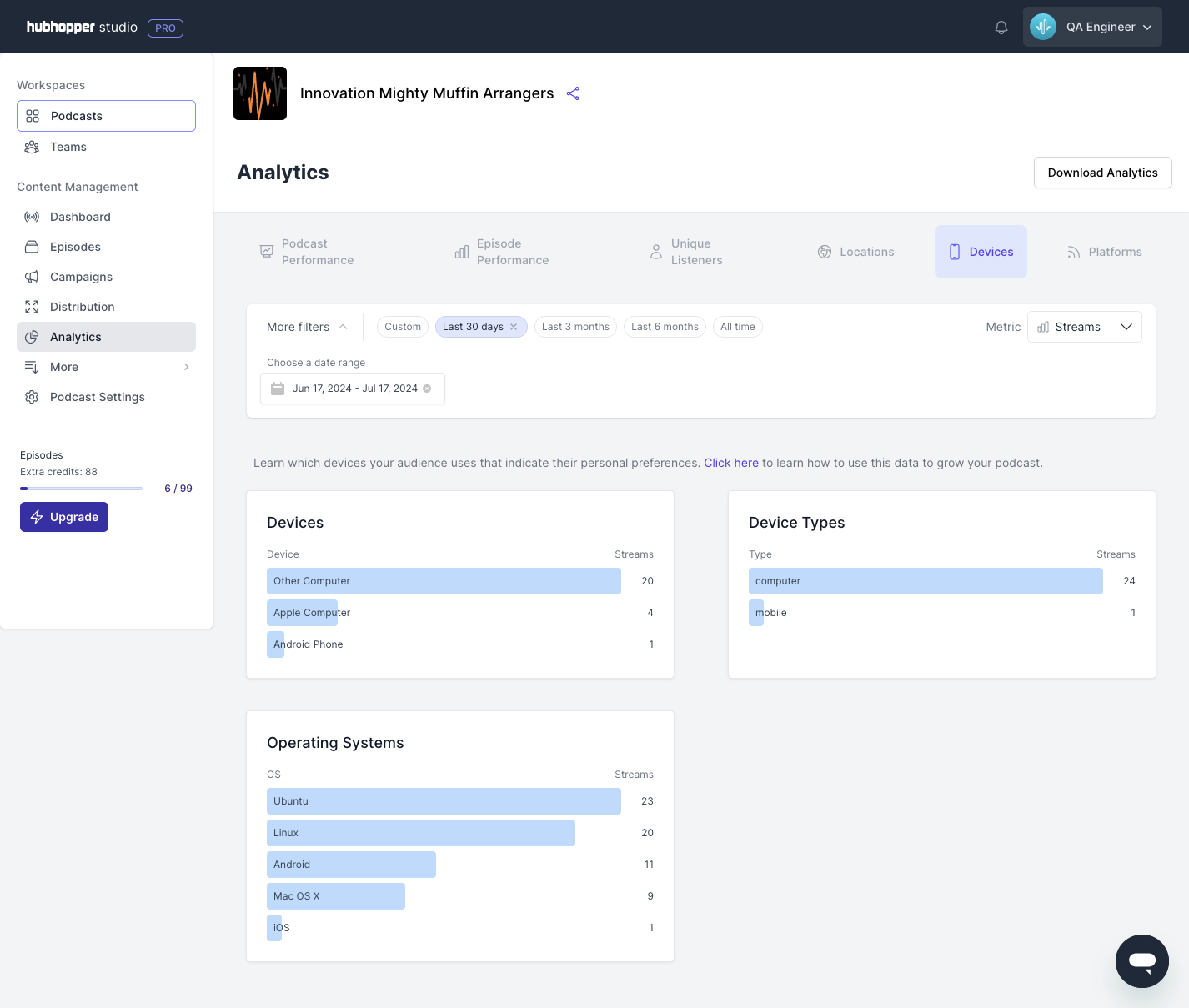Image resolution: width=1189 pixels, height=1008 pixels.
Task: Open Campaigns in the sidebar
Action: 81,277
